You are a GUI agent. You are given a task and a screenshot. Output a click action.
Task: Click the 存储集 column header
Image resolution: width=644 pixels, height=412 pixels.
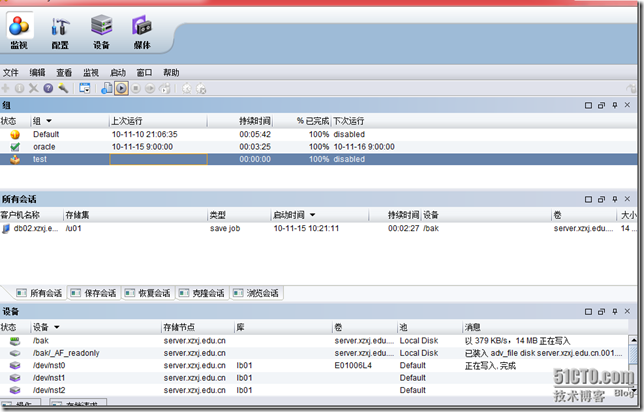click(x=136, y=215)
